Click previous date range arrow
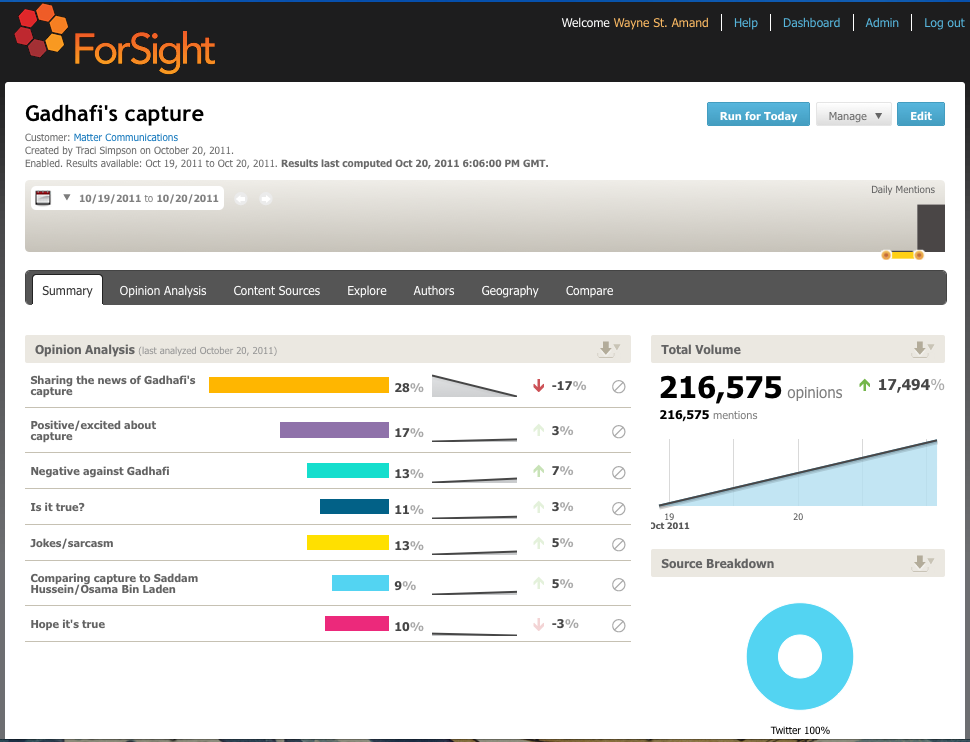Viewport: 970px width, 742px height. point(241,199)
